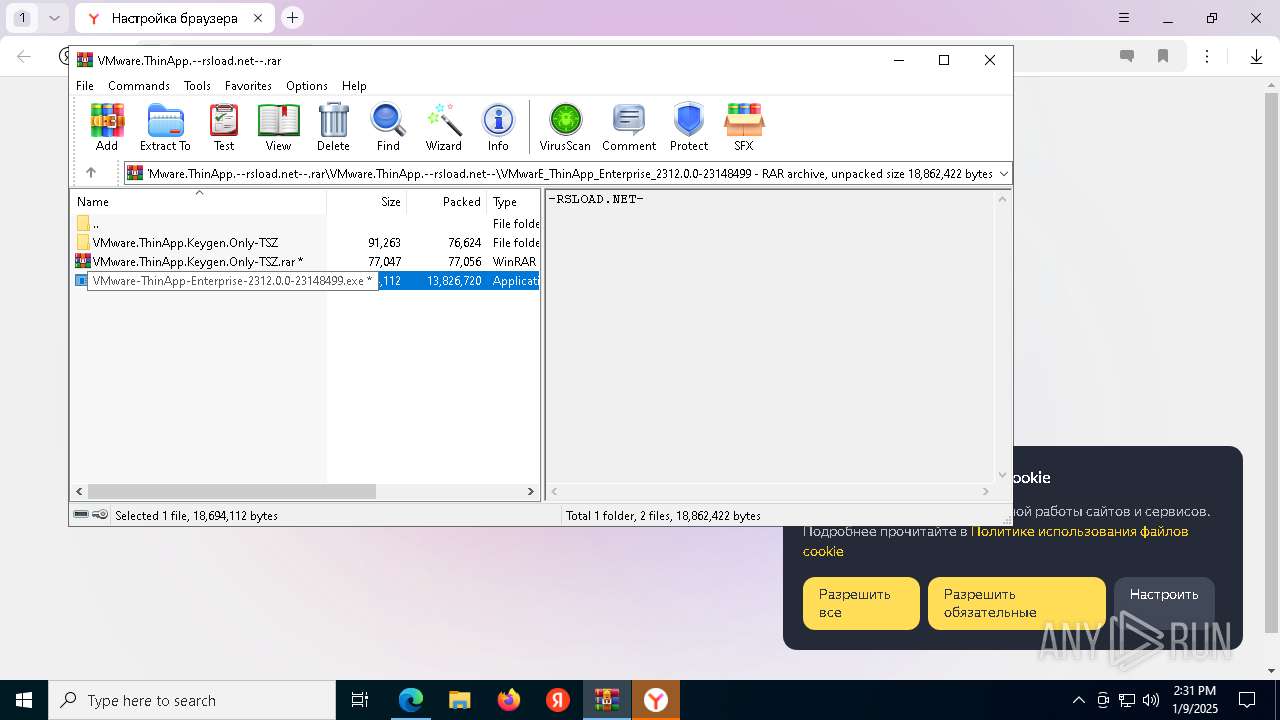Sort file list by Name column
Image resolution: width=1280 pixels, height=720 pixels.
click(x=198, y=202)
